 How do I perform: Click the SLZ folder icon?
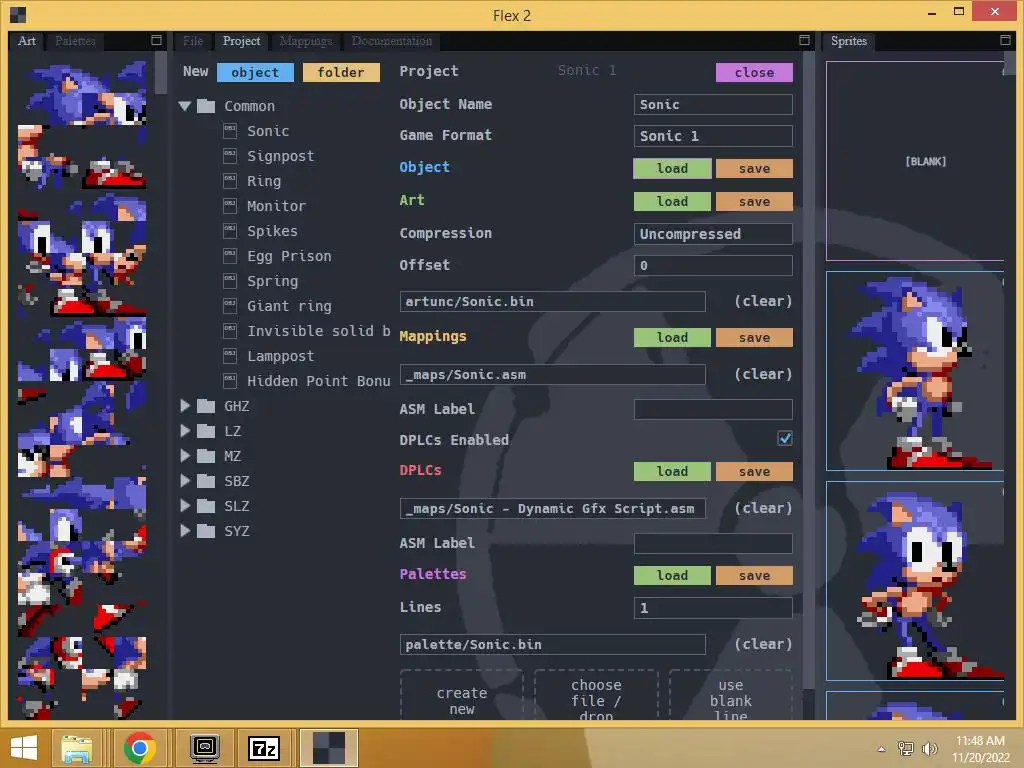coord(206,505)
